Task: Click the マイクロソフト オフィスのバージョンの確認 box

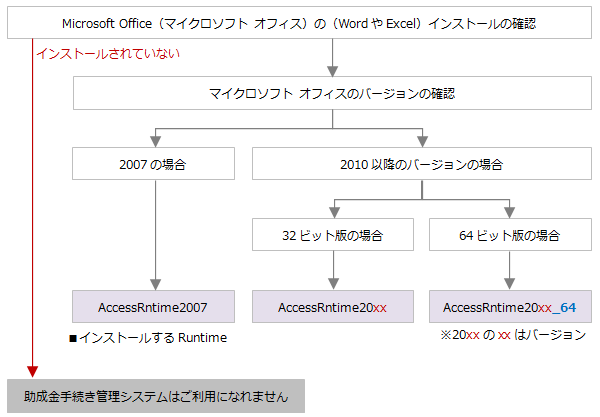Action: coord(332,93)
